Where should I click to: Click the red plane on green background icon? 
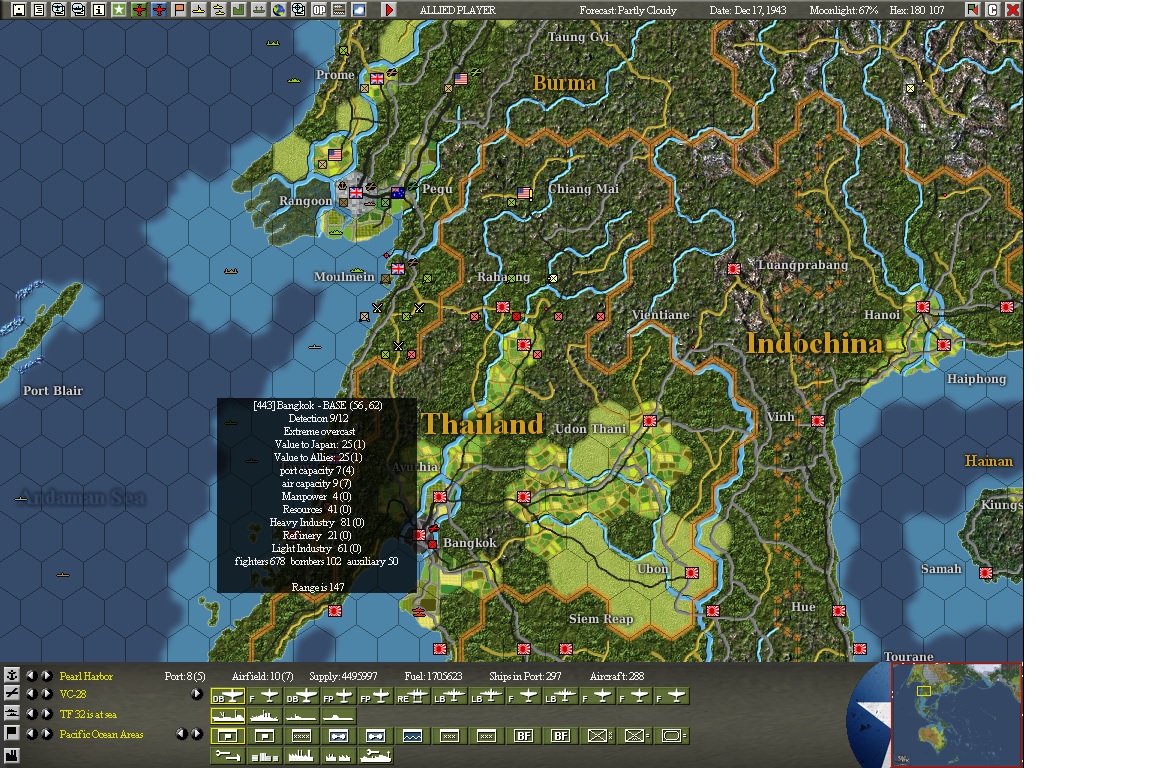pos(139,10)
